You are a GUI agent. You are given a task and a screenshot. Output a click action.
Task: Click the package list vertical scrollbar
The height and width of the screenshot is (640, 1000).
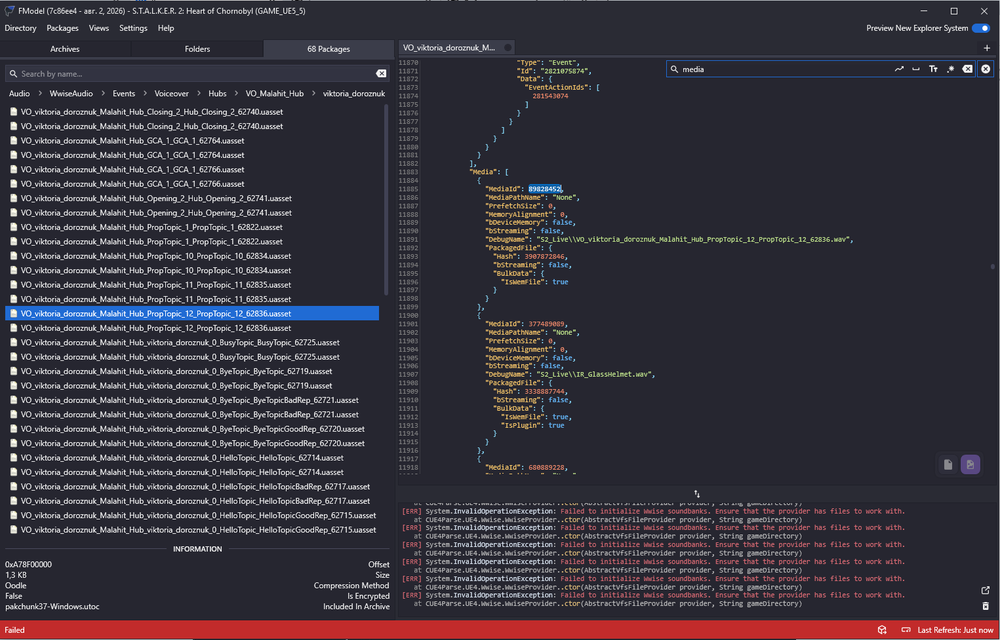[386, 199]
